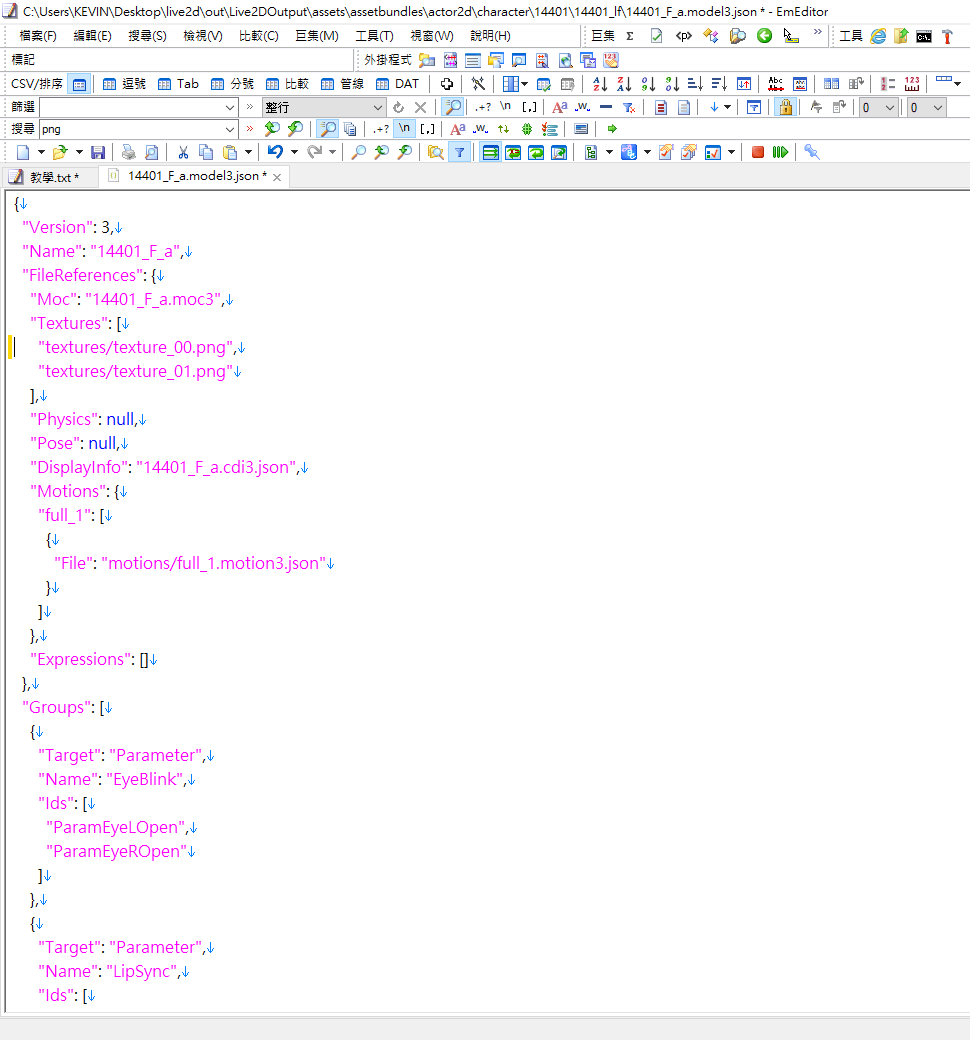The width and height of the screenshot is (970, 1040).
Task: Select Tab separated CSV mode
Action: click(178, 84)
